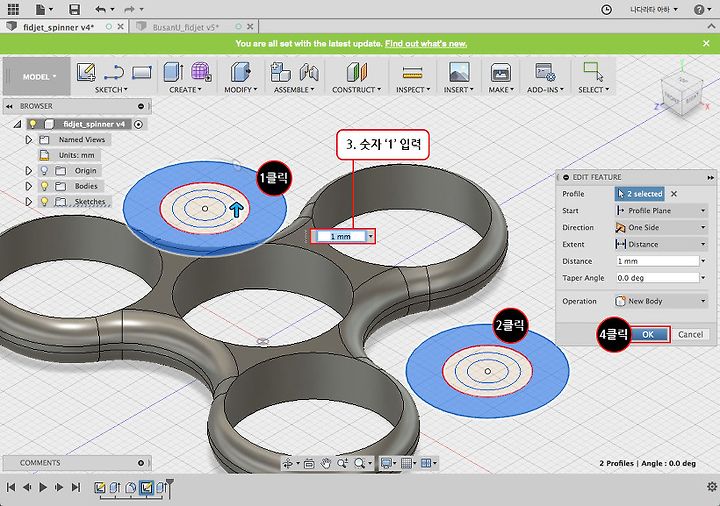Image resolution: width=720 pixels, height=506 pixels.
Task: Open the Viewports layout icon
Action: pos(426,463)
